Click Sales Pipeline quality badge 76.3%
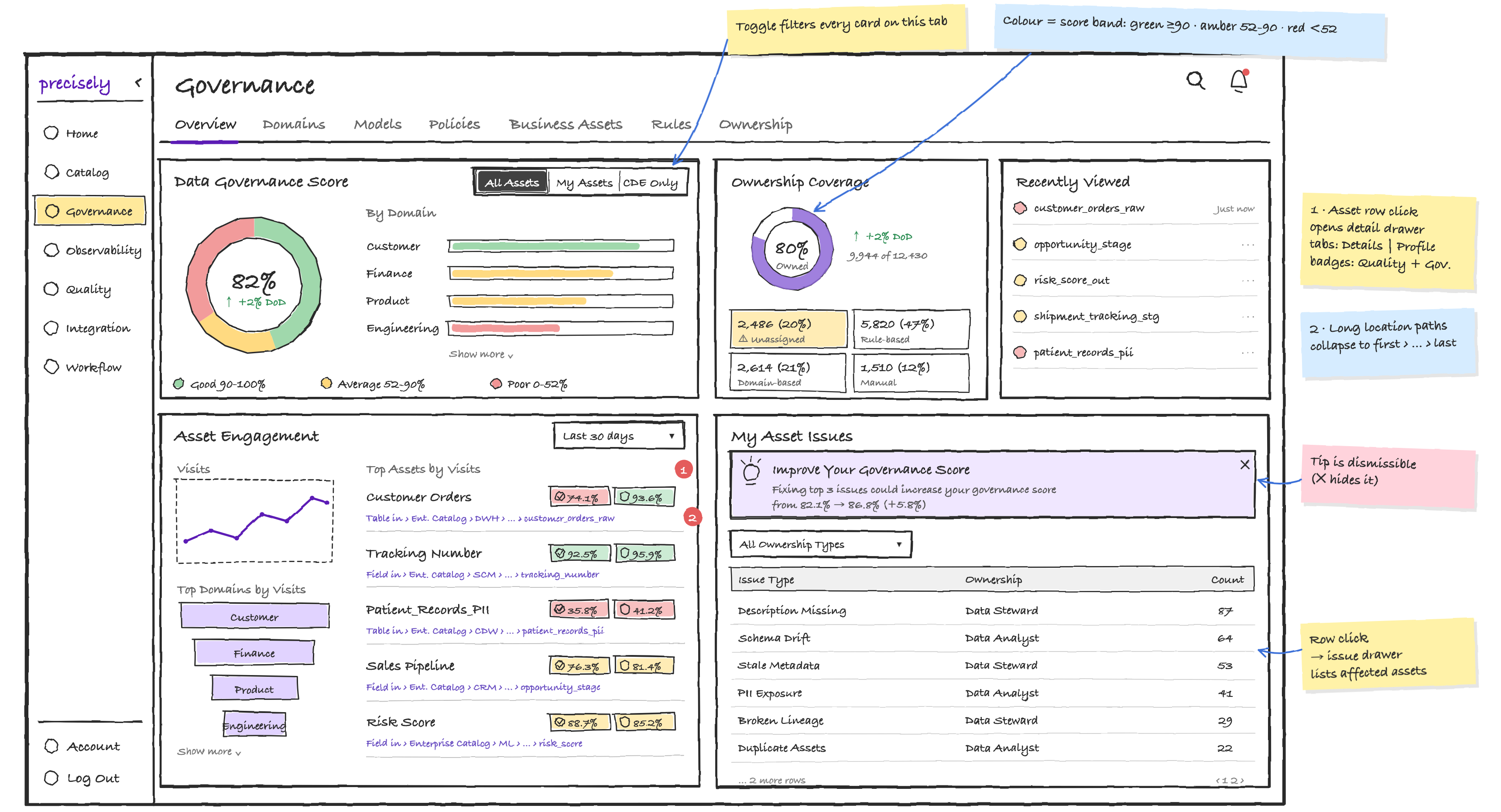Screen dimensions: 1501x812 pos(579,666)
